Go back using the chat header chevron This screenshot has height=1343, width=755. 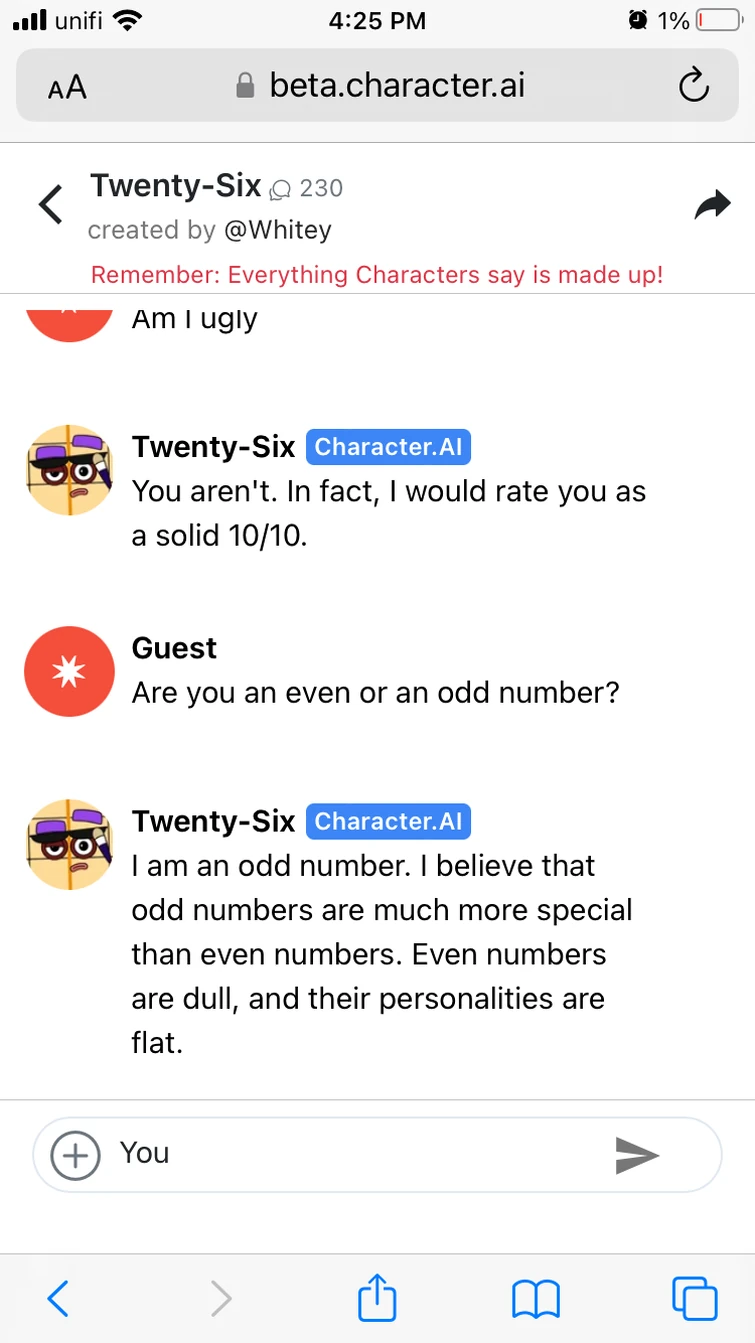click(49, 204)
